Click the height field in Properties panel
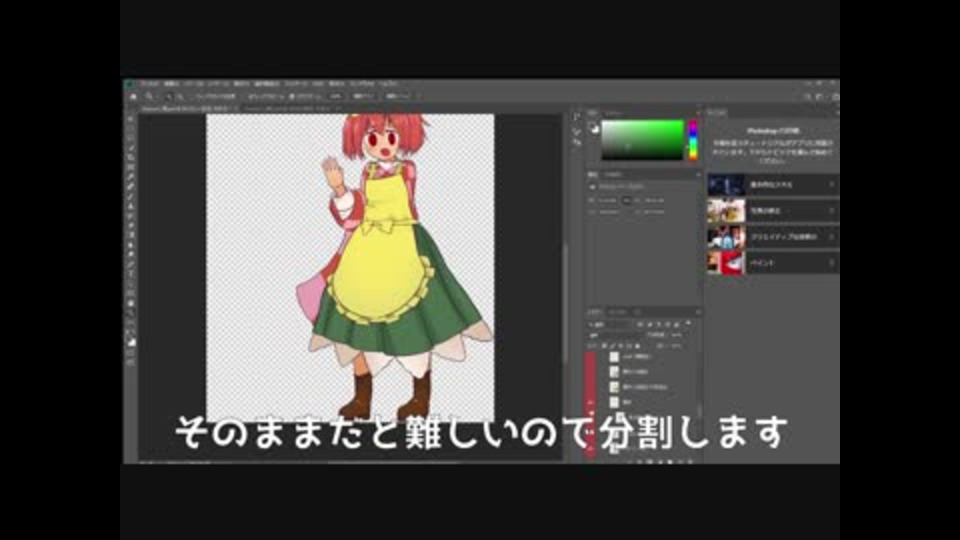The height and width of the screenshot is (540, 960). click(654, 200)
